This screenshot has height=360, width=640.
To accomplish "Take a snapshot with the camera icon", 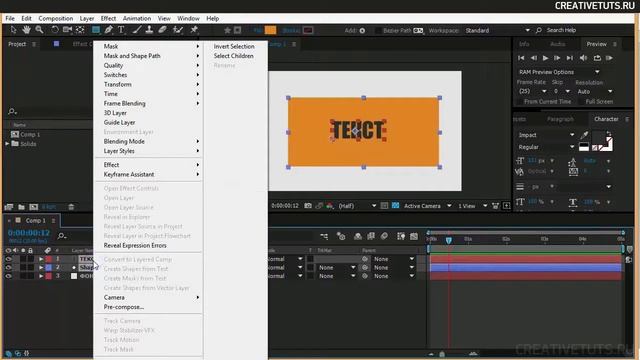I will [308, 206].
